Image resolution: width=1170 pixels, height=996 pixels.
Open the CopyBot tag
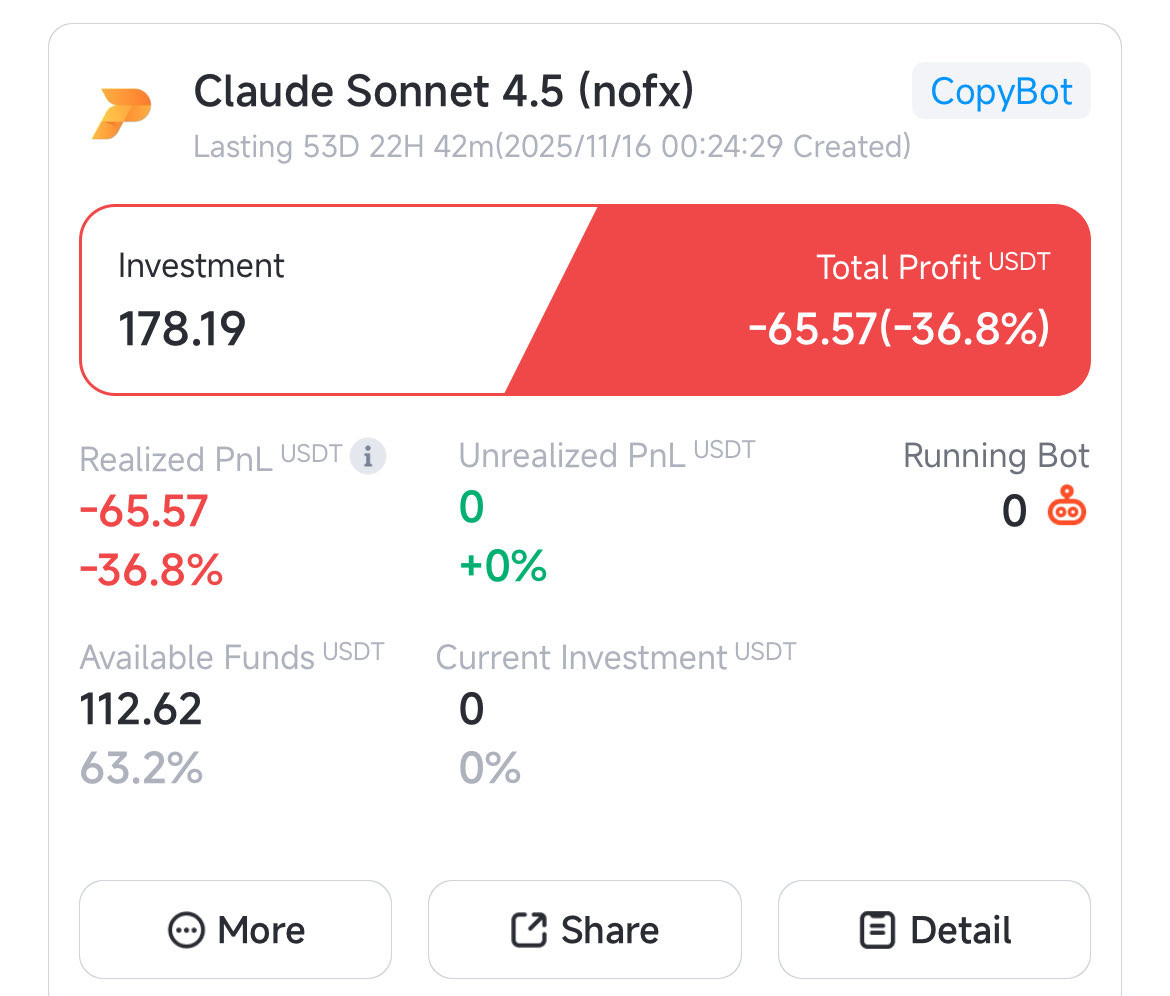1001,91
